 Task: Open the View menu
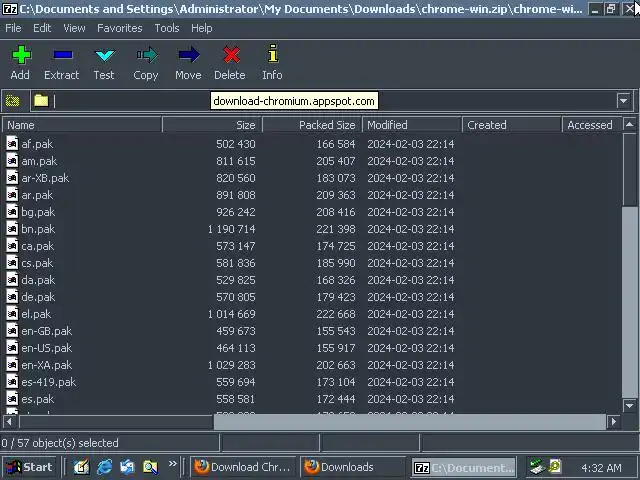pyautogui.click(x=74, y=28)
